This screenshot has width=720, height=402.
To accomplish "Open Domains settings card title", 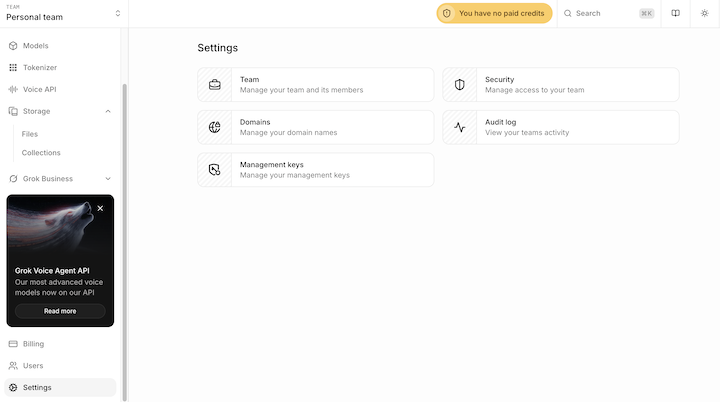I will tap(255, 122).
